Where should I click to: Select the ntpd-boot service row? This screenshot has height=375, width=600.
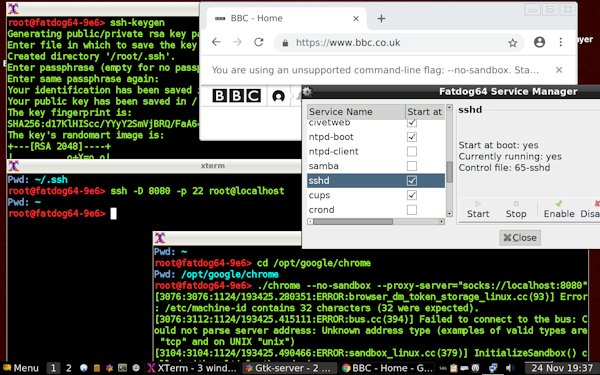[x=376, y=137]
